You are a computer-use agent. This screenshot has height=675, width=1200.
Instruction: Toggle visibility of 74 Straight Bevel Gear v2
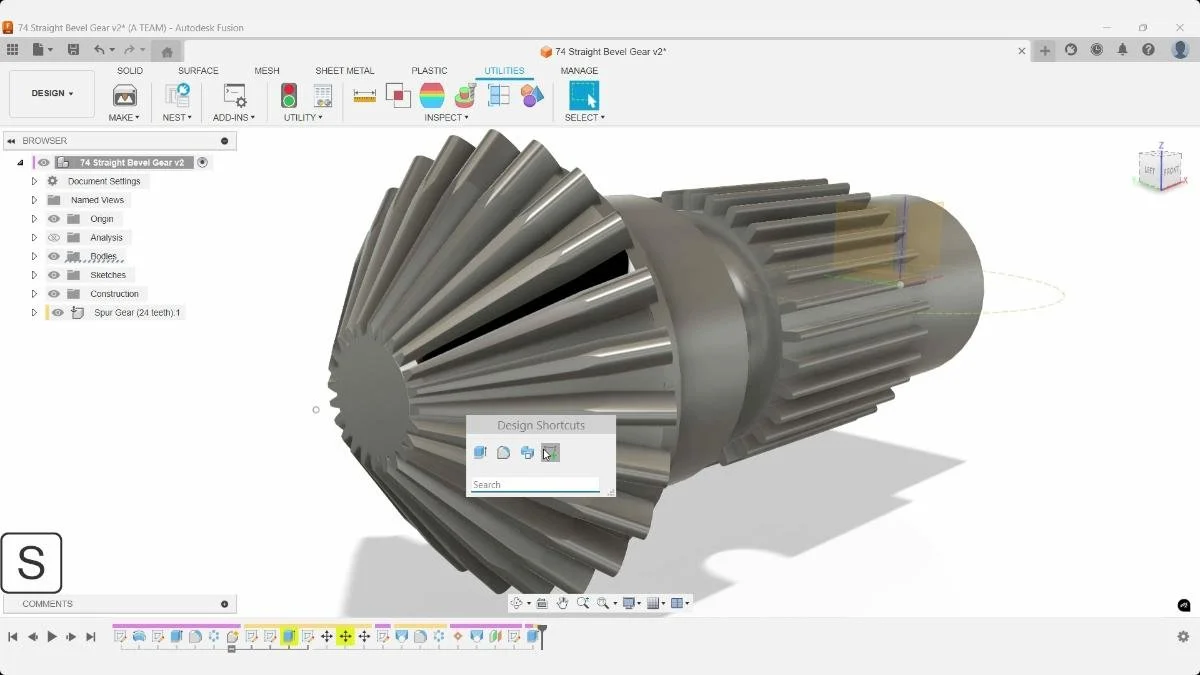[43, 162]
